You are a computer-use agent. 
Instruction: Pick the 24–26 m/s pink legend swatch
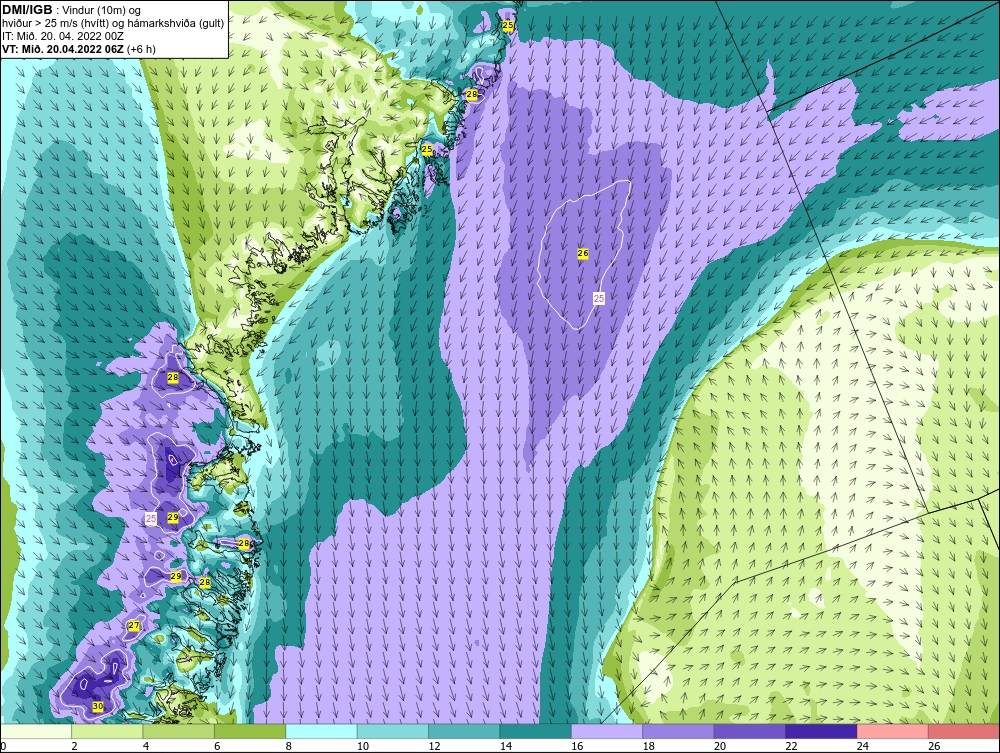[893, 731]
